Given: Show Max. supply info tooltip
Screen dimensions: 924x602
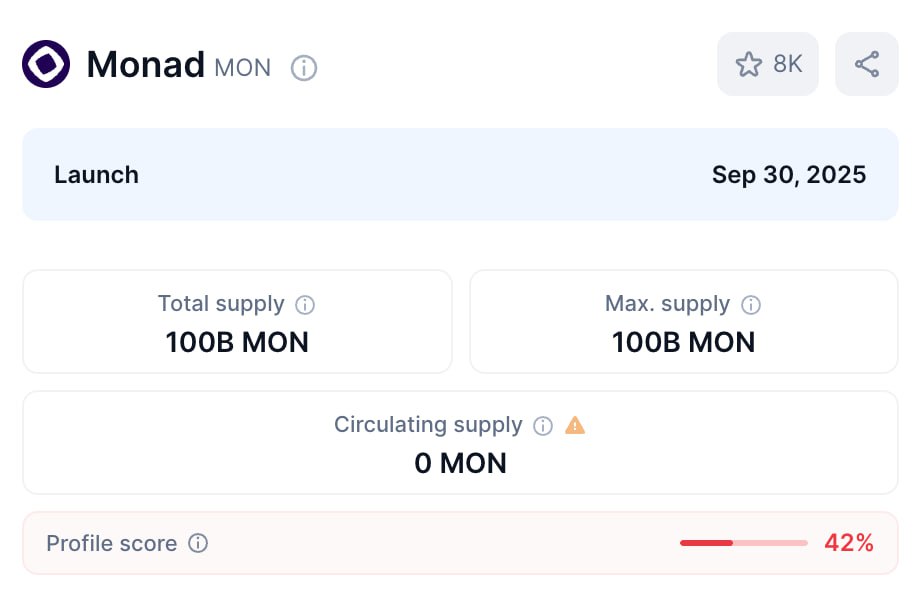Looking at the screenshot, I should click(x=751, y=305).
